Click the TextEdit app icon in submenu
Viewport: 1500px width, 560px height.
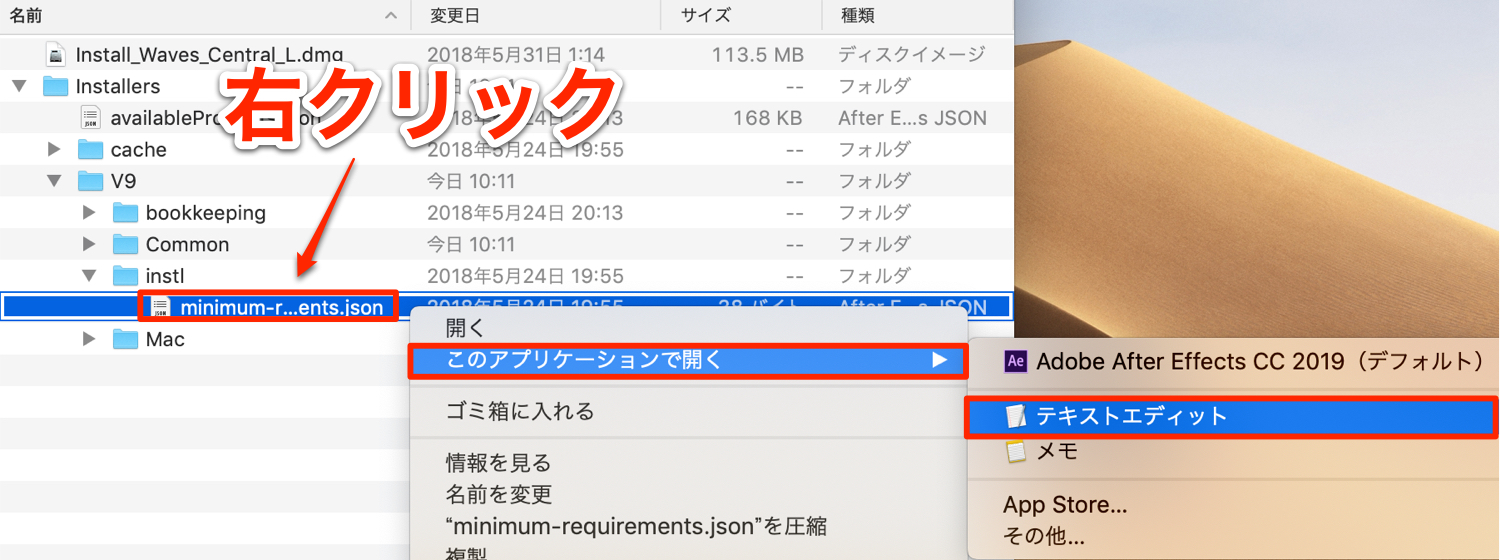click(x=1016, y=416)
